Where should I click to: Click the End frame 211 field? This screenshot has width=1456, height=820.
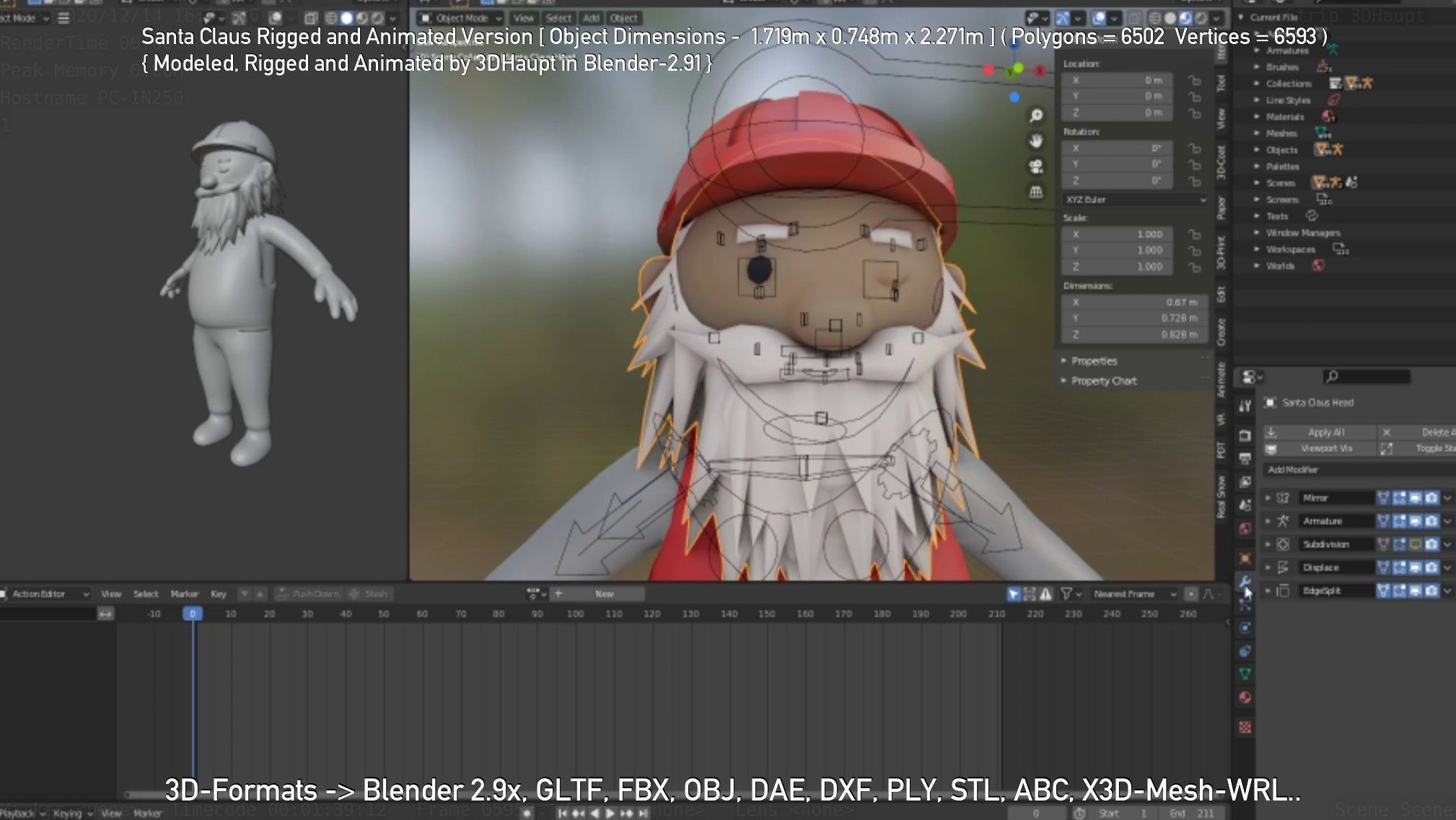pyautogui.click(x=1190, y=813)
